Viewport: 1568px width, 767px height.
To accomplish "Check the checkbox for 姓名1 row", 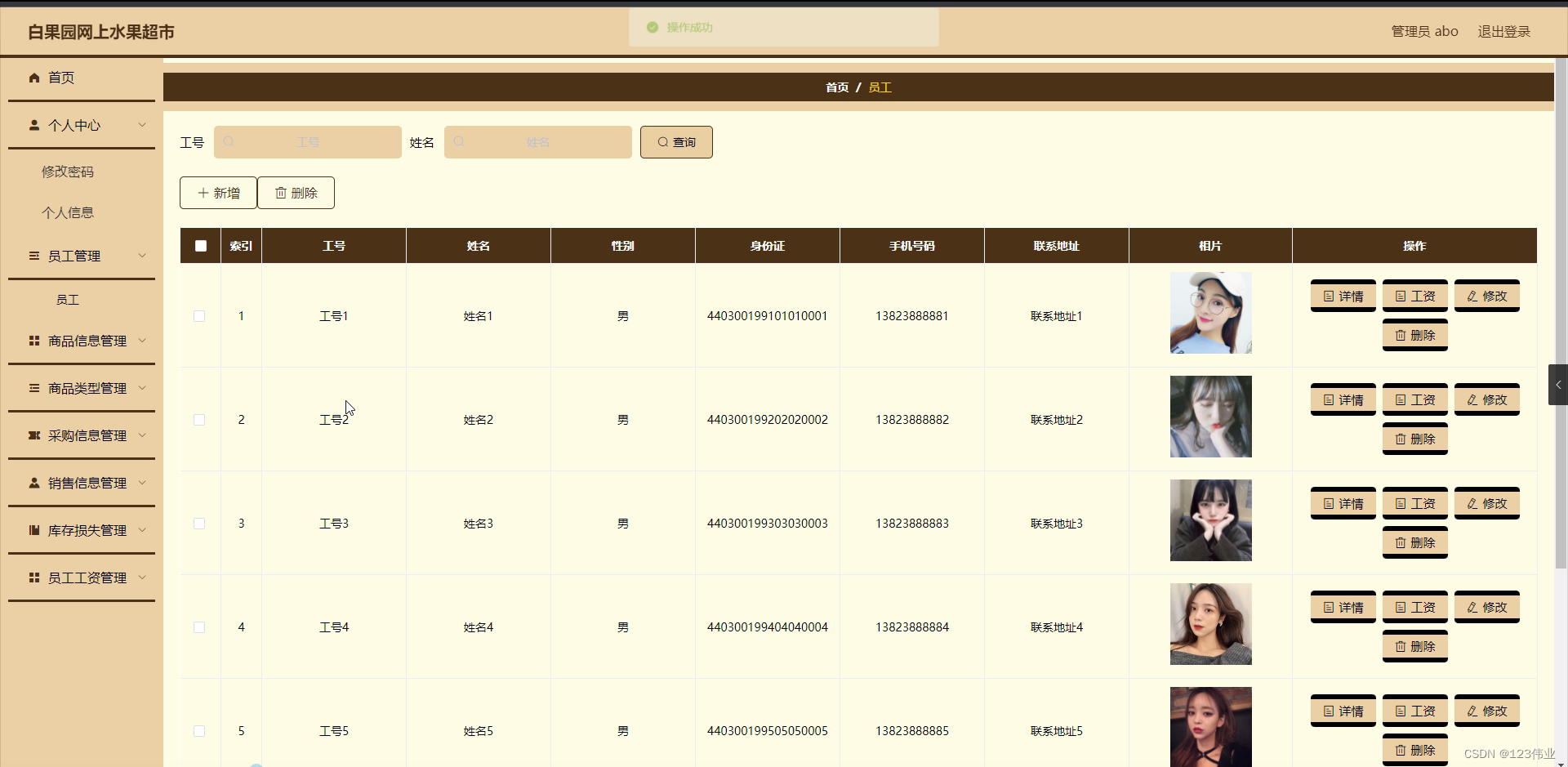I will click(199, 316).
